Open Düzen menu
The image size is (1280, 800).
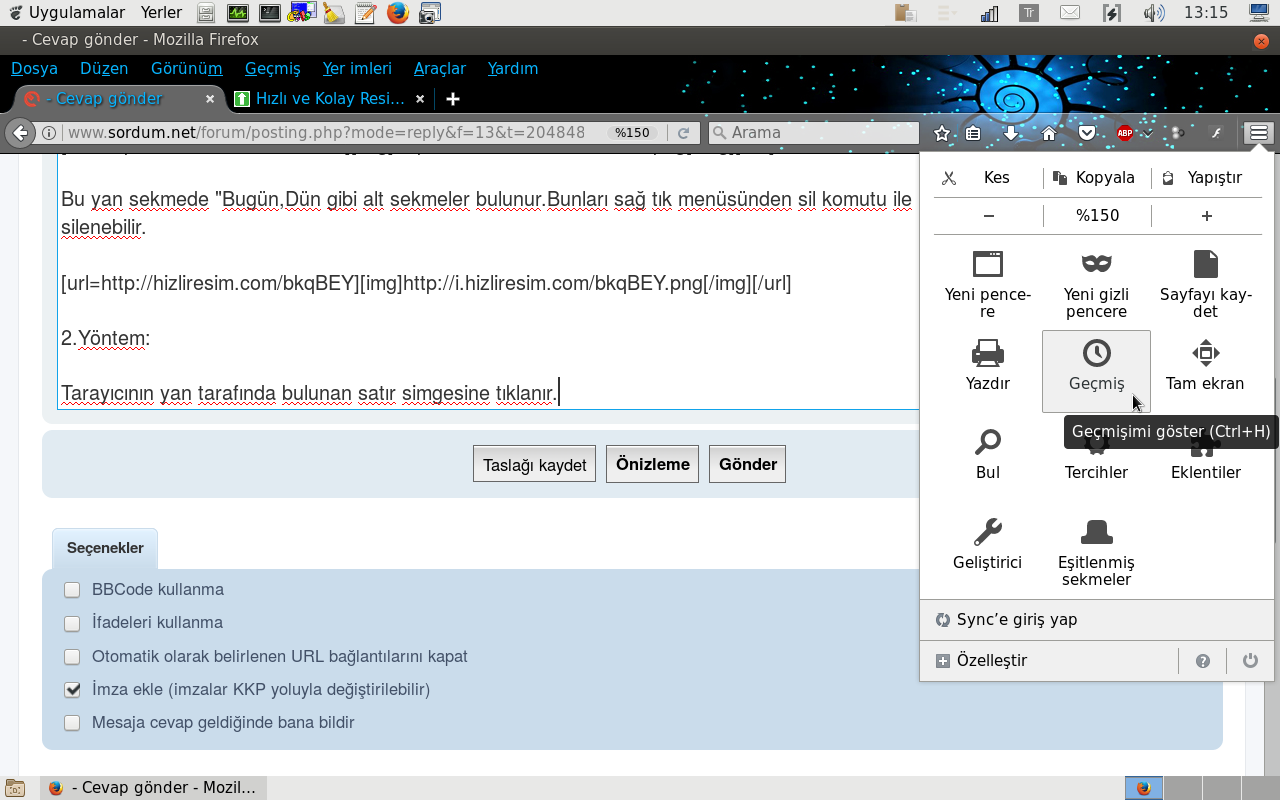tap(104, 68)
